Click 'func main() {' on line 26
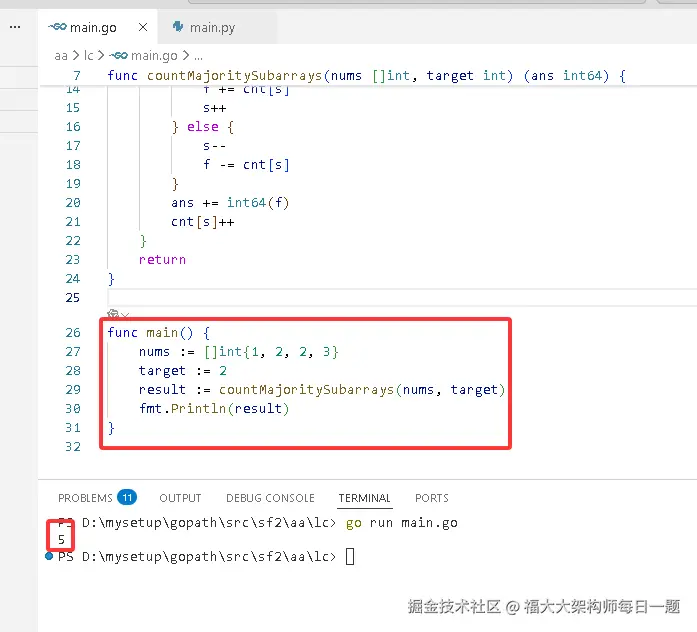697x632 pixels. coord(159,332)
